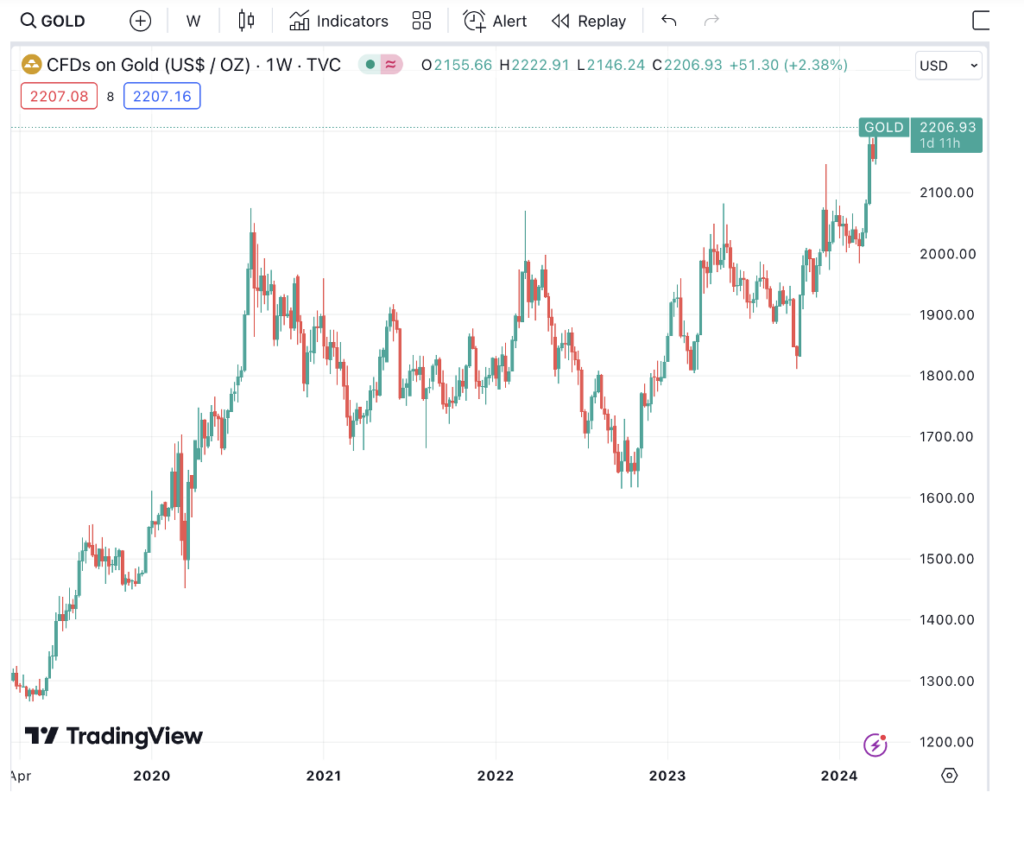This screenshot has width=1024, height=843.
Task: Open chart settings hexagon icon
Action: pyautogui.click(x=949, y=775)
